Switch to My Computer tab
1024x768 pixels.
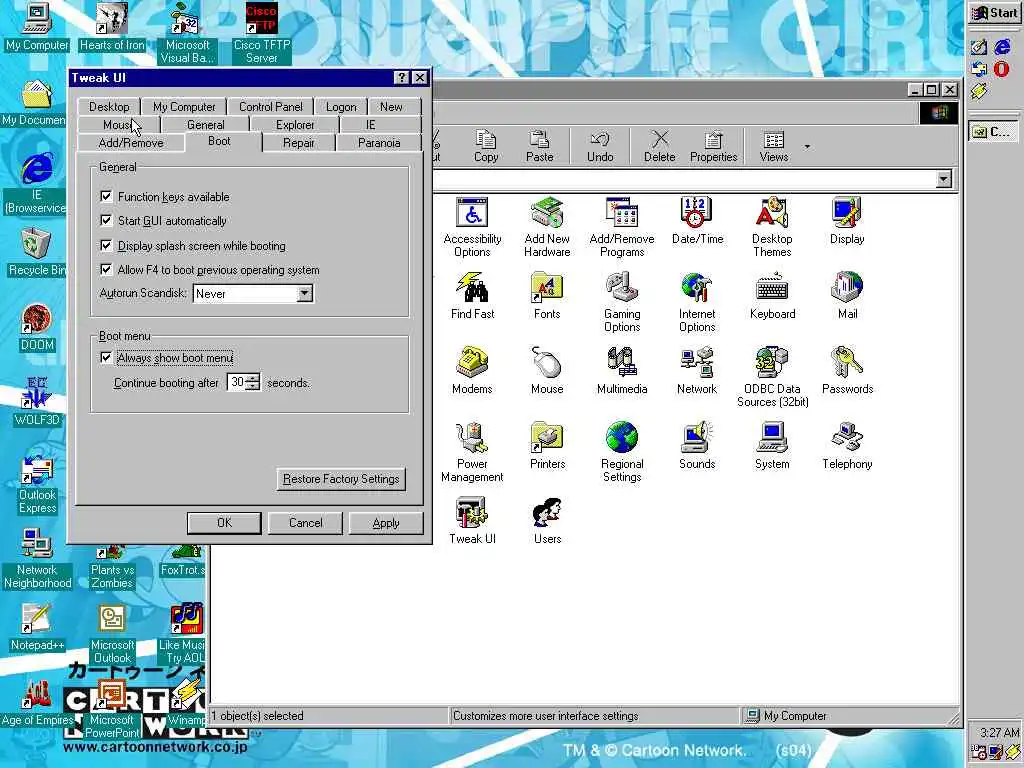click(x=184, y=106)
